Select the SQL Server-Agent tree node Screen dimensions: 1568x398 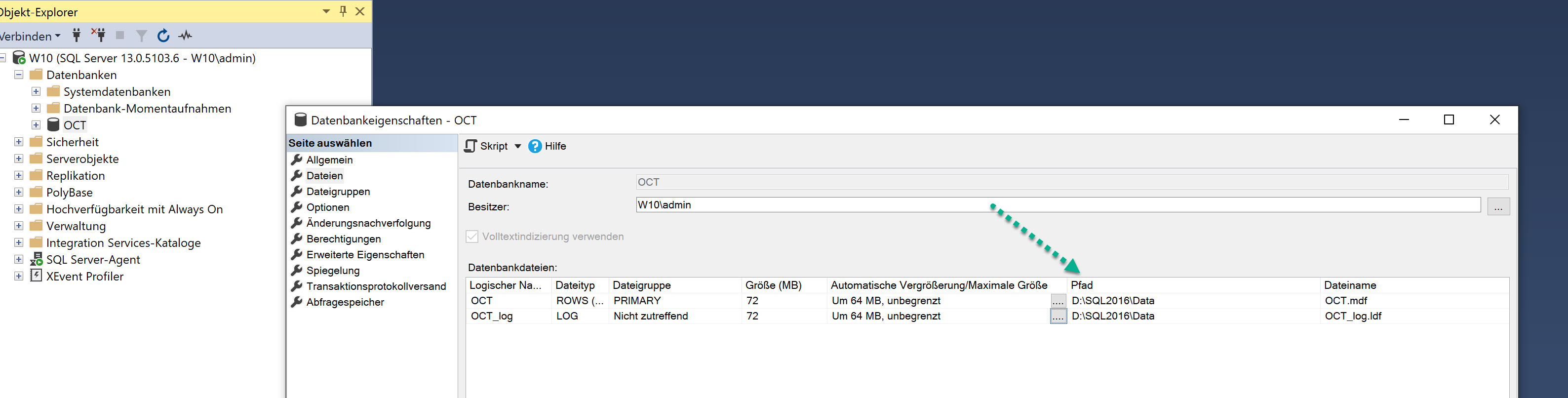[x=92, y=260]
